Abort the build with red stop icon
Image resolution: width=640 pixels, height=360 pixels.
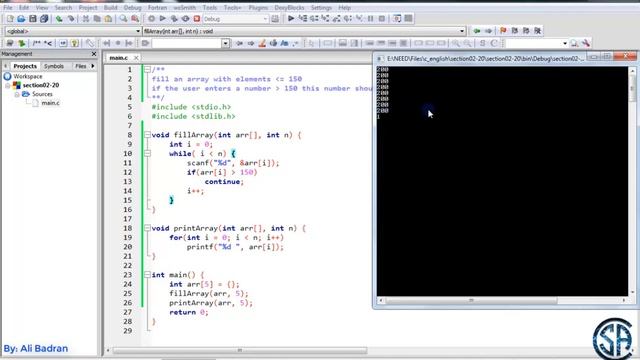tap(197, 19)
